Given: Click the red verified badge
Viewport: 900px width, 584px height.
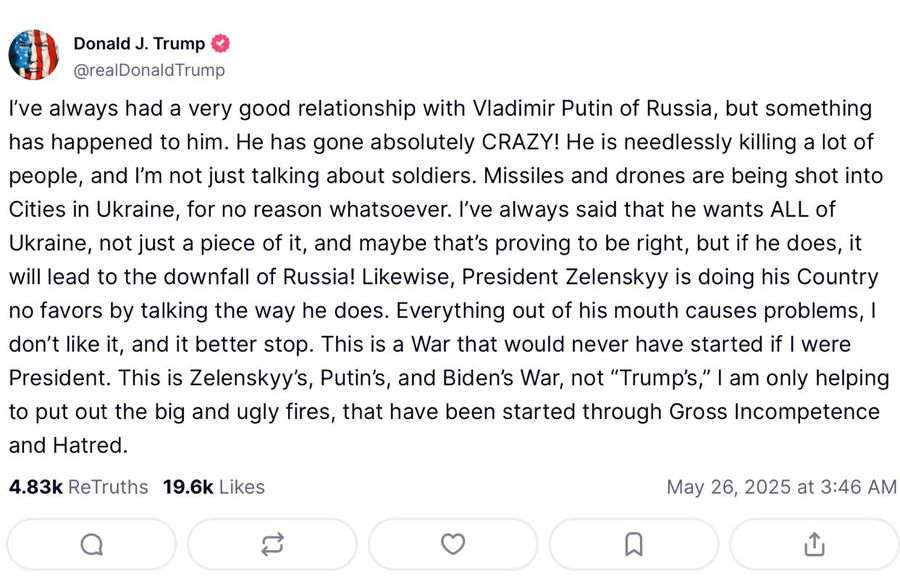Looking at the screenshot, I should [x=221, y=44].
